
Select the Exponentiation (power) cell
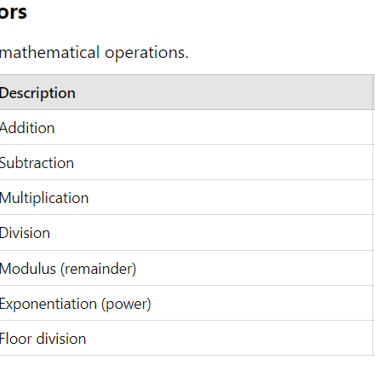(x=186, y=303)
